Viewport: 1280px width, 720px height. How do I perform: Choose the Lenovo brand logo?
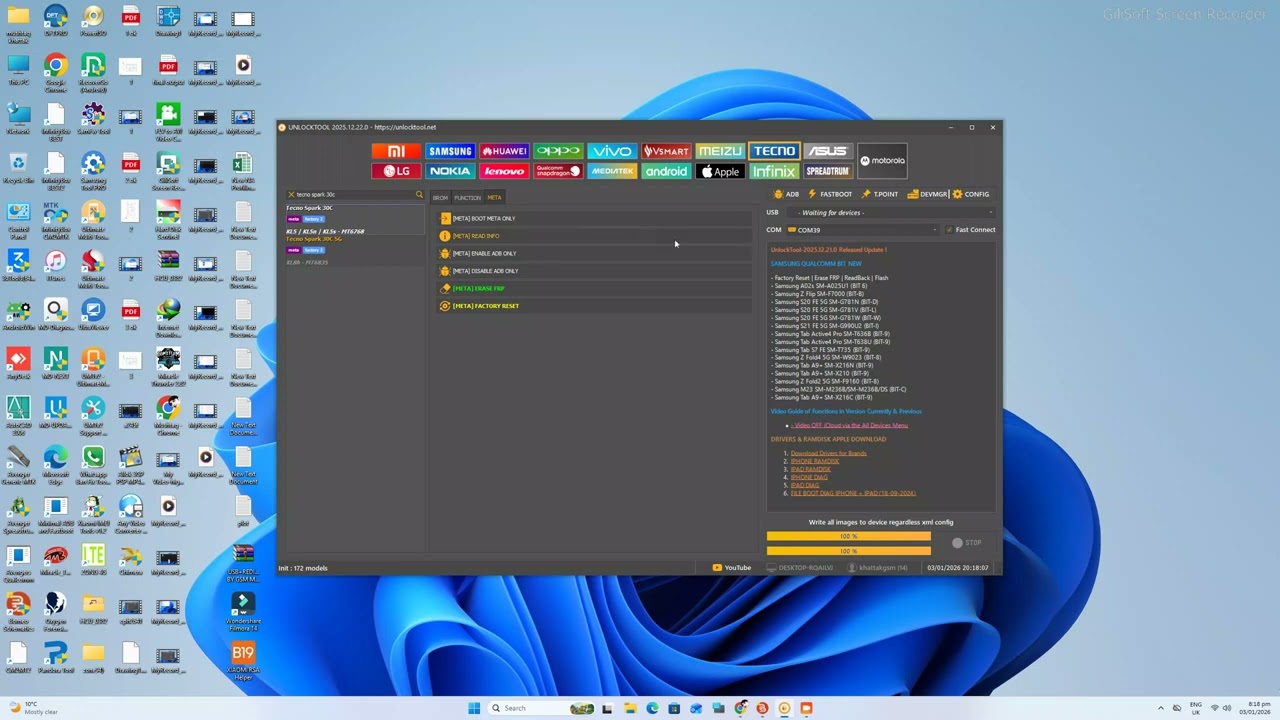click(504, 171)
